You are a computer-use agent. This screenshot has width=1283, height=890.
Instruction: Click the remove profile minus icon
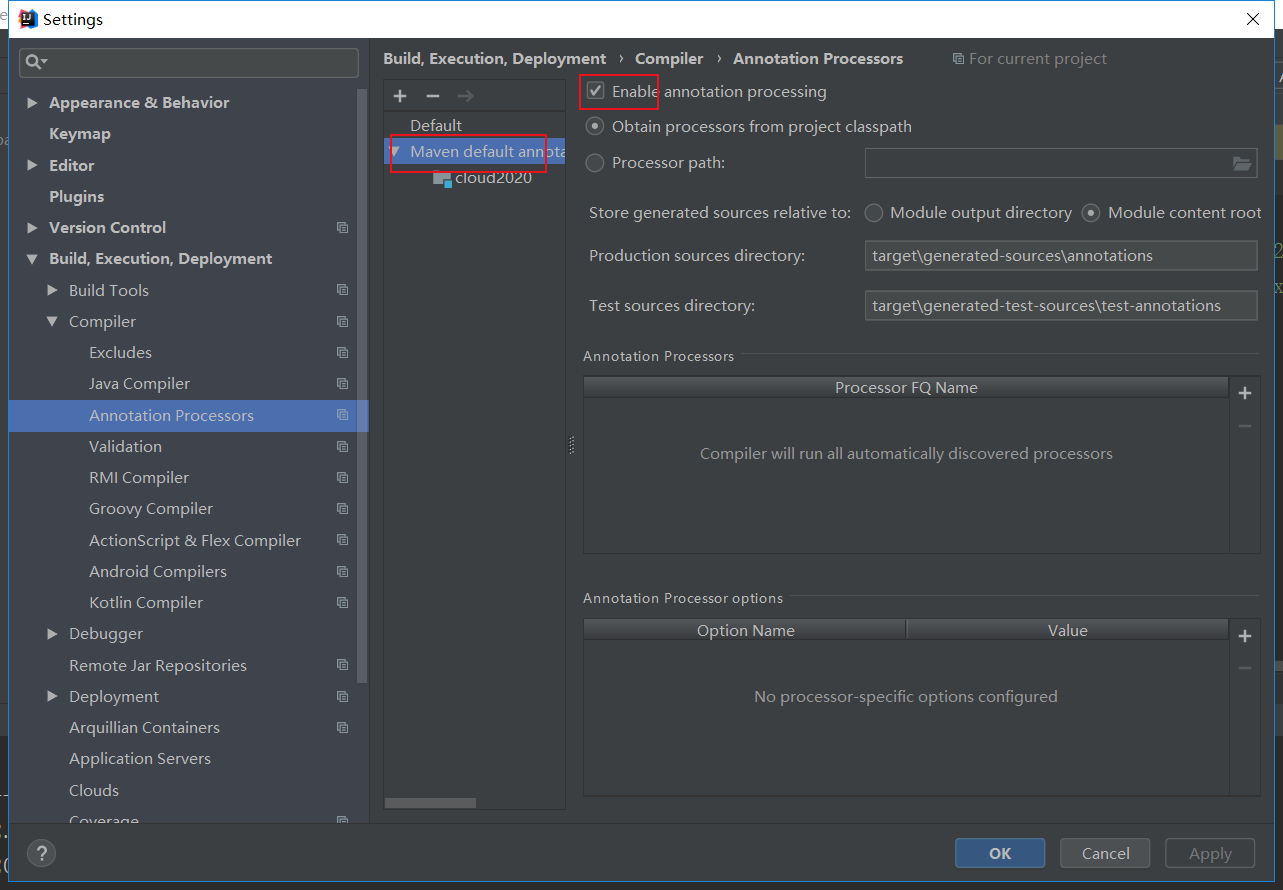click(x=432, y=96)
